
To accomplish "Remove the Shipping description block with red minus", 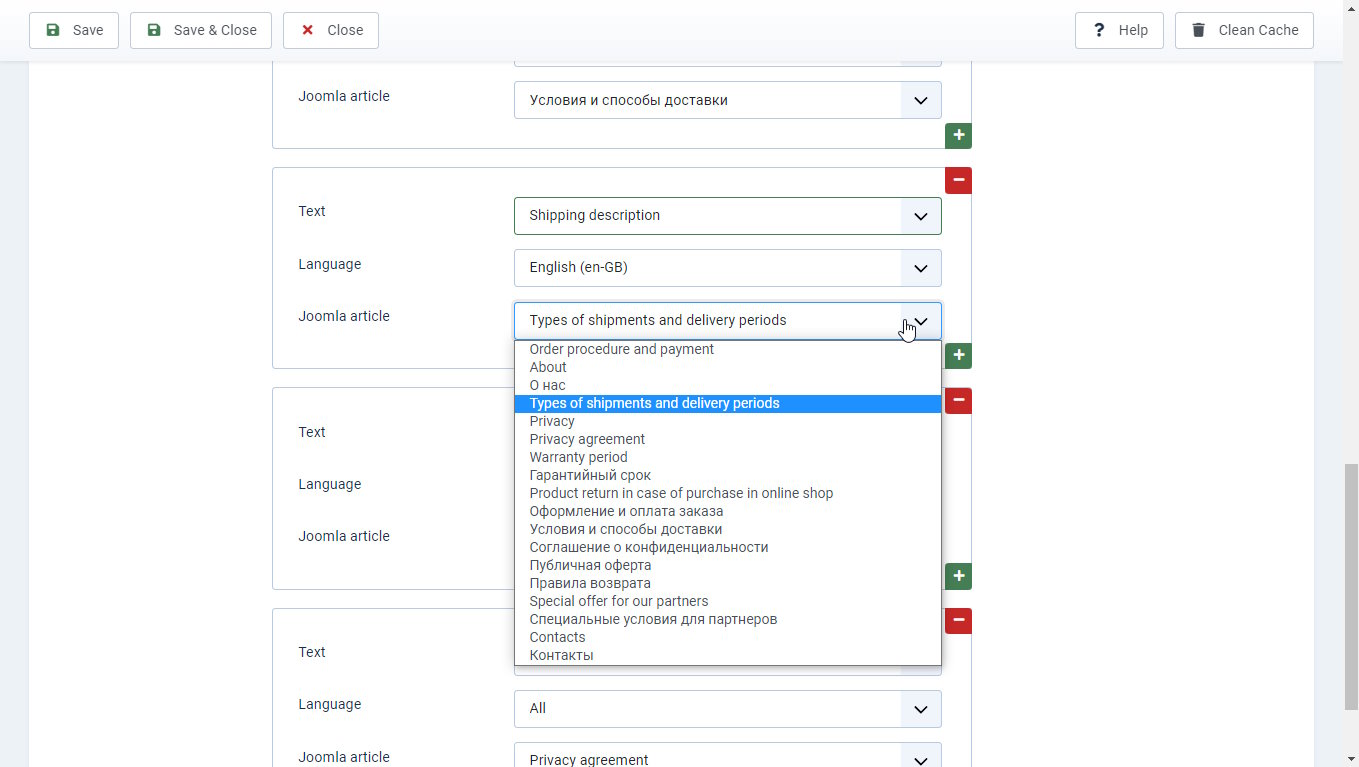I will pyautogui.click(x=958, y=181).
